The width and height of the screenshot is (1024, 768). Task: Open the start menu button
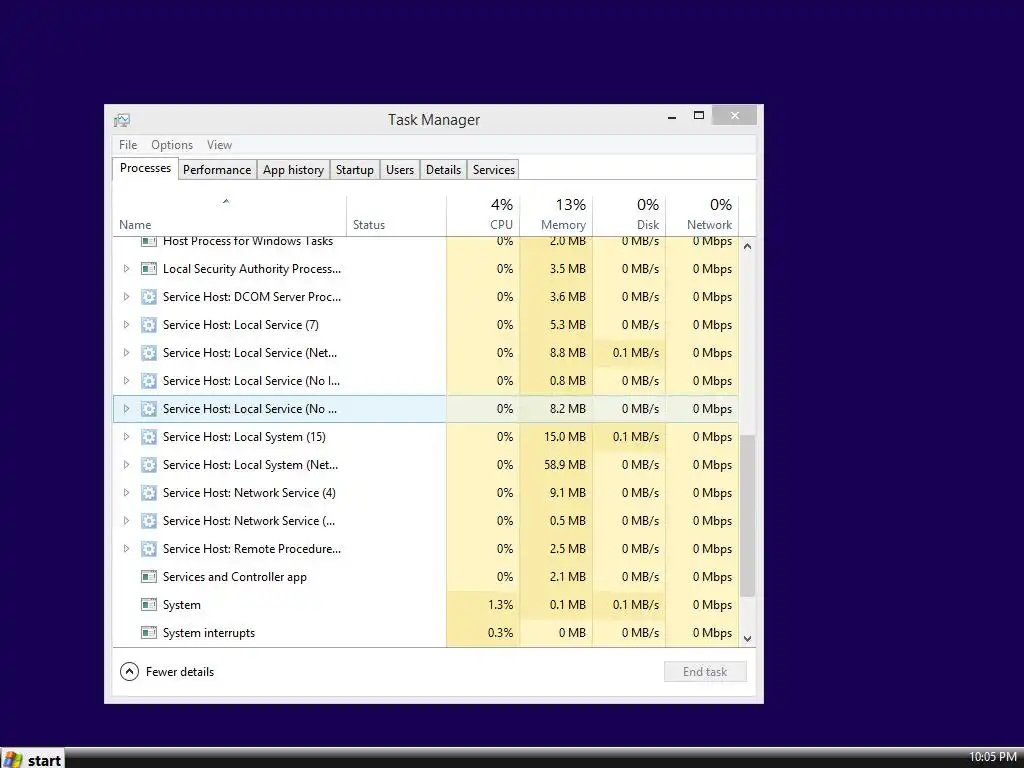(33, 760)
